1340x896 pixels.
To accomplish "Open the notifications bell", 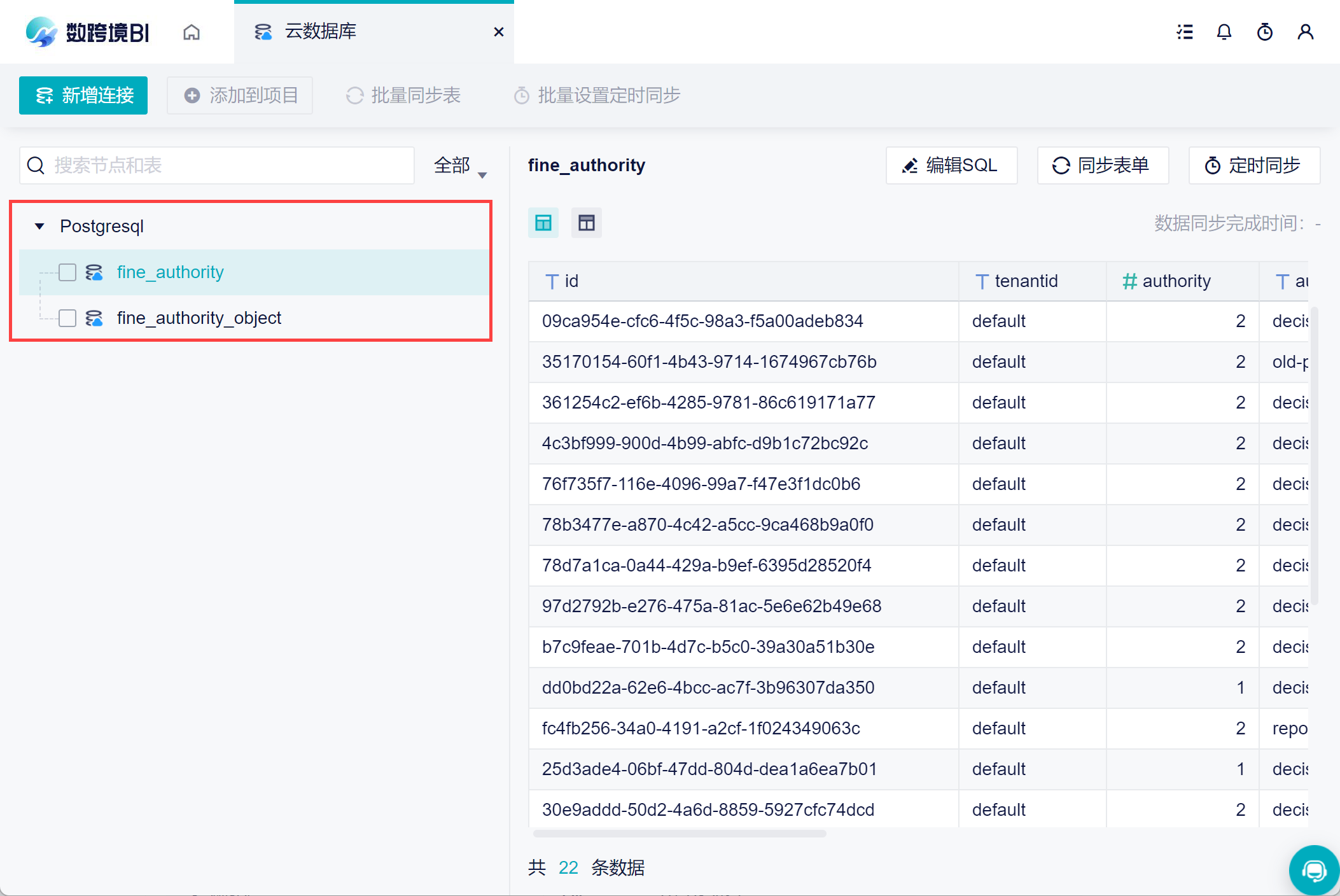I will [1224, 32].
